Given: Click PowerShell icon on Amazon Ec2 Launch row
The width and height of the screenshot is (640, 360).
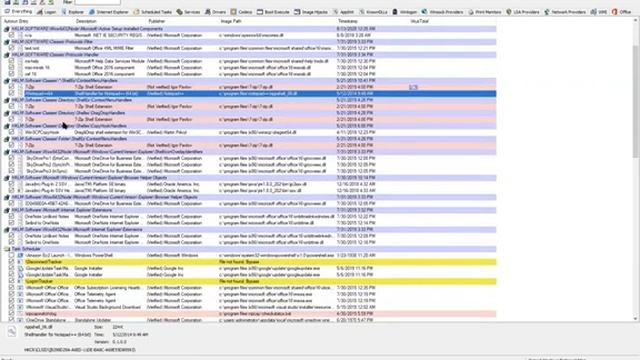Looking at the screenshot, I should (x=20, y=256).
